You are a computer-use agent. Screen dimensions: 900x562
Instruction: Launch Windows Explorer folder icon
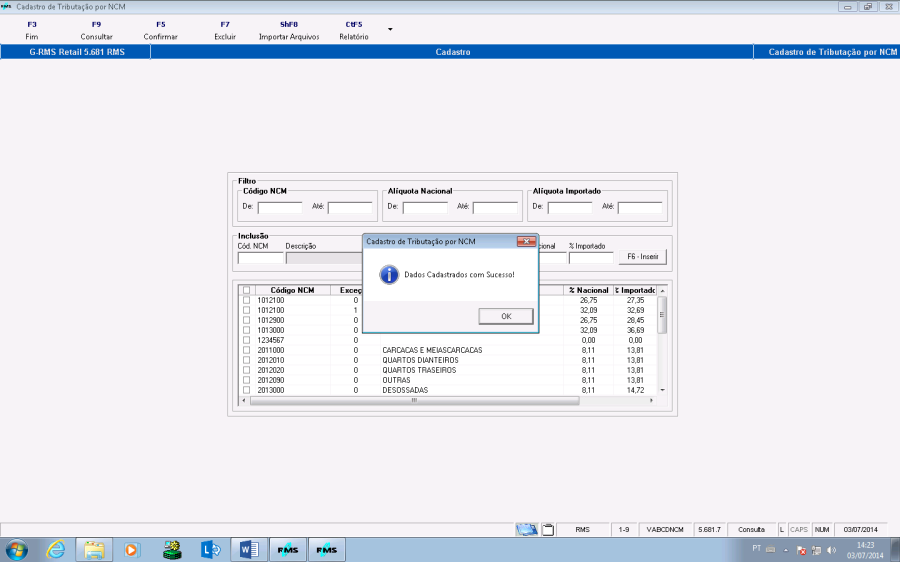coord(94,549)
